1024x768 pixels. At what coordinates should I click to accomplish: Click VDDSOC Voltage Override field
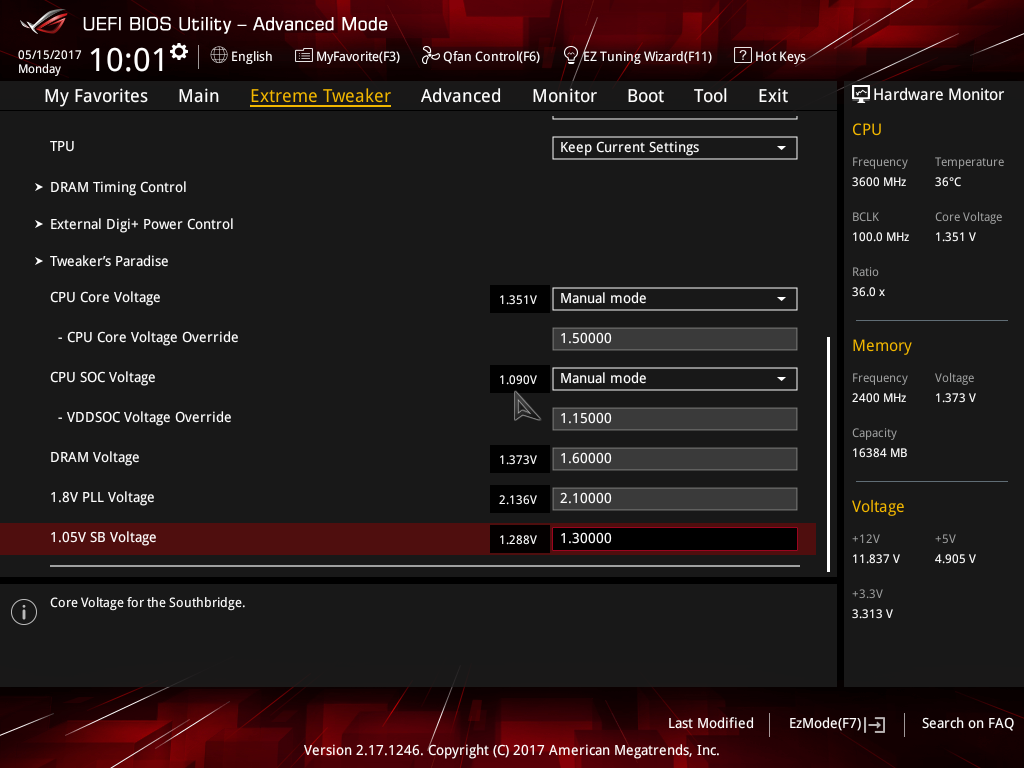coord(675,419)
